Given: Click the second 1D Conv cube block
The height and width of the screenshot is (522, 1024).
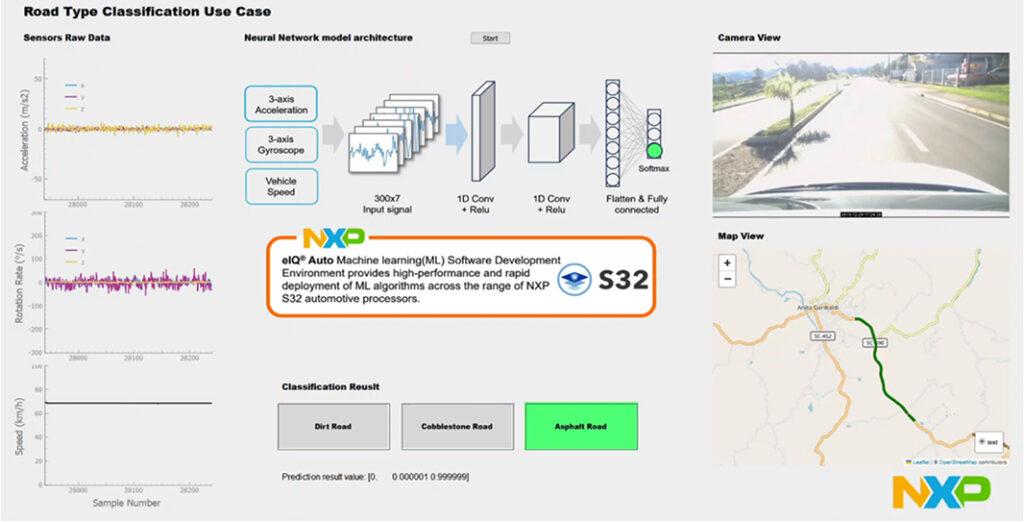Looking at the screenshot, I should click(551, 131).
